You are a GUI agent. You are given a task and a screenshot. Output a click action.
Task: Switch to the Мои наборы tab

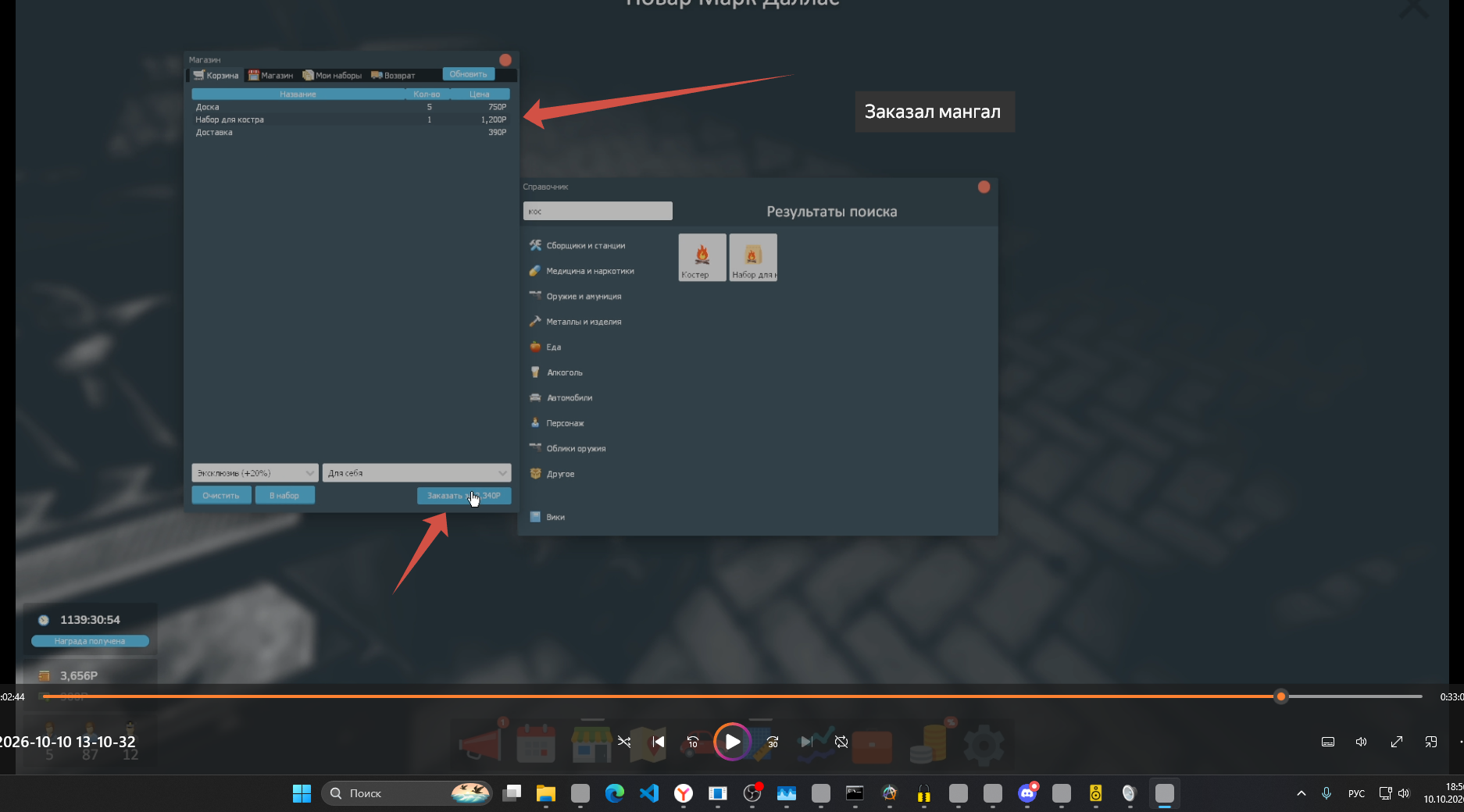332,76
